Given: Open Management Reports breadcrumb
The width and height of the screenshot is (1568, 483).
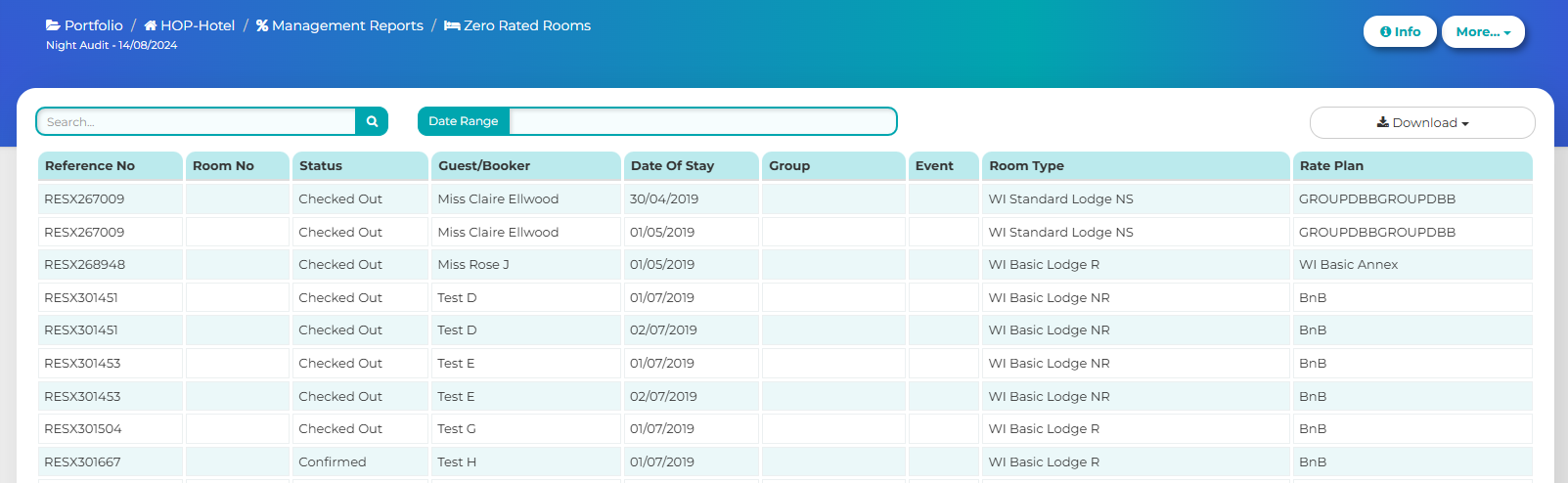Looking at the screenshot, I should coord(339,25).
